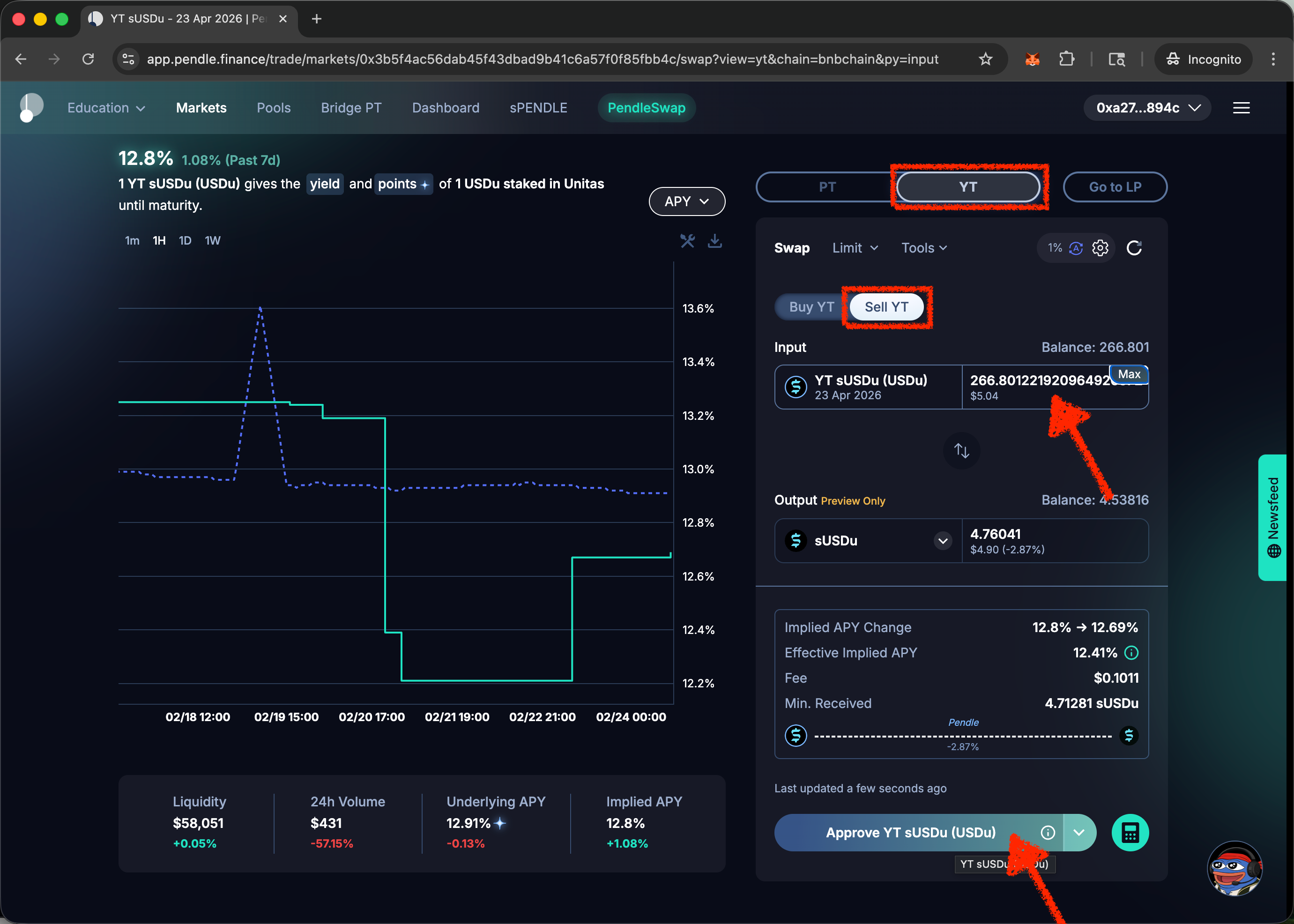The height and width of the screenshot is (924, 1294).
Task: Open the Pools nav tab
Action: tap(274, 108)
